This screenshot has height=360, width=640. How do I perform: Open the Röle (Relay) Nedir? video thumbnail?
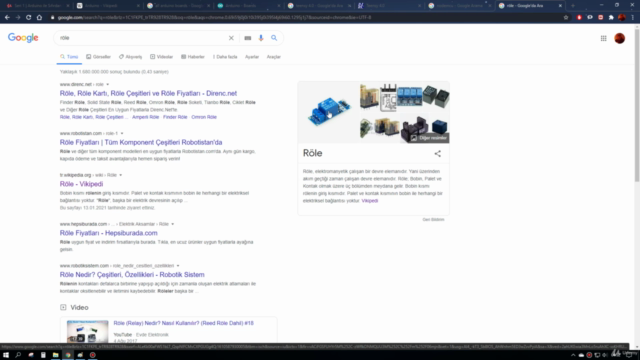(x=88, y=331)
